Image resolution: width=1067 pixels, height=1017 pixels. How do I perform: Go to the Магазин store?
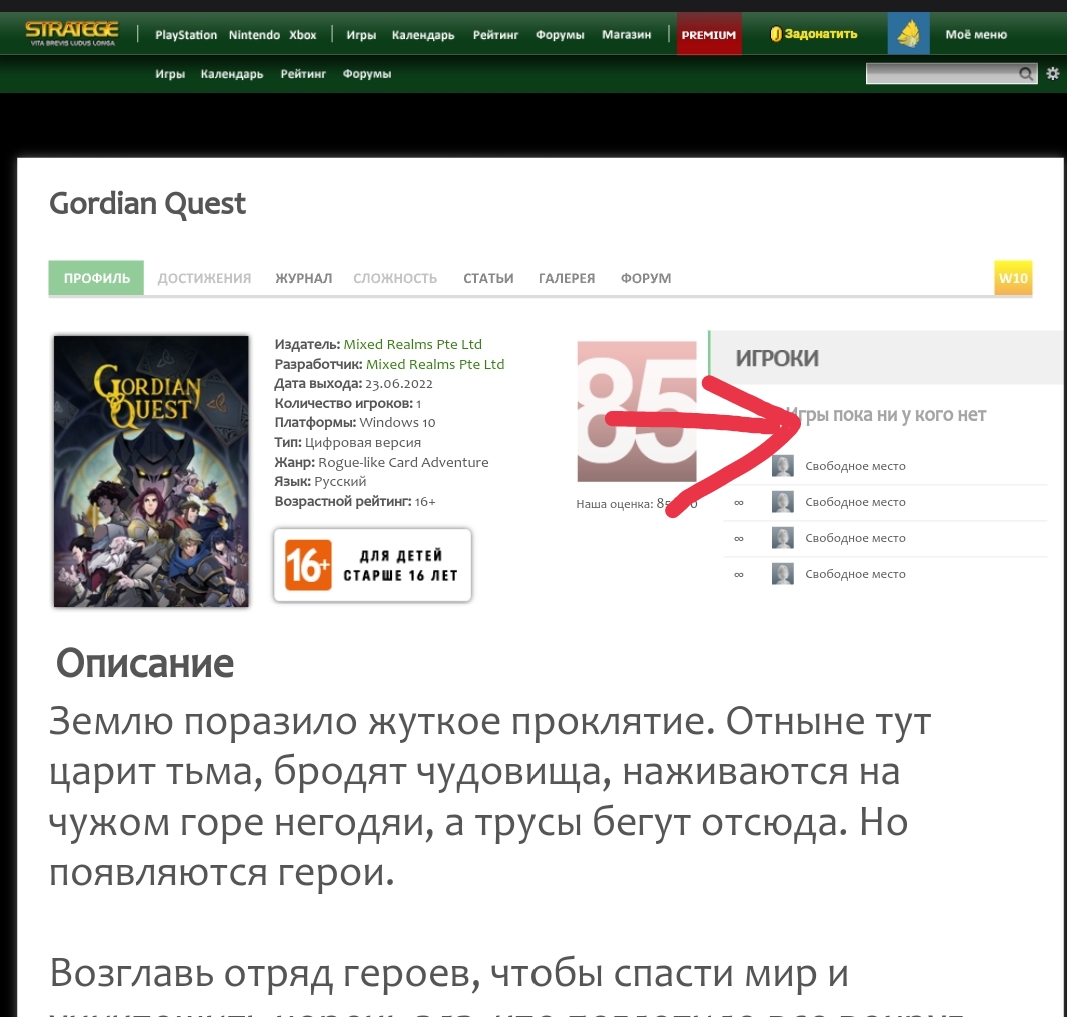(x=626, y=35)
